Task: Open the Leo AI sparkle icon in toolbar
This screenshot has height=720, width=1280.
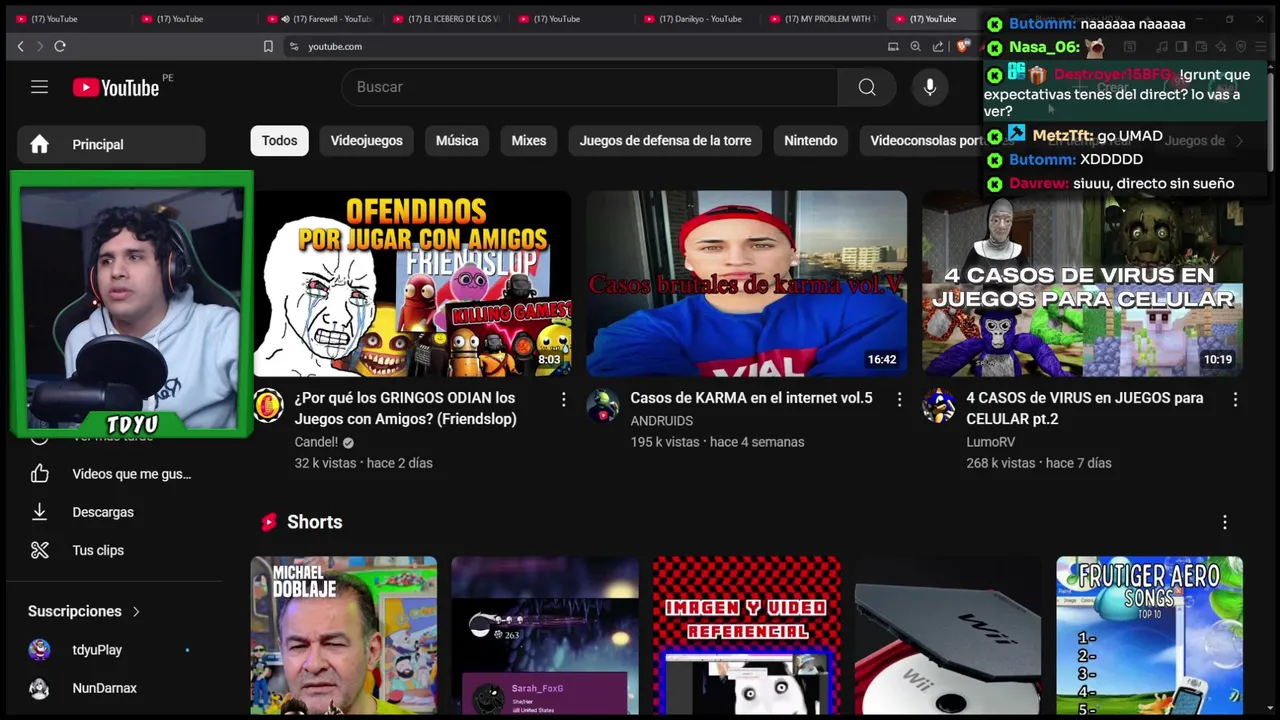Action: [x=1221, y=46]
